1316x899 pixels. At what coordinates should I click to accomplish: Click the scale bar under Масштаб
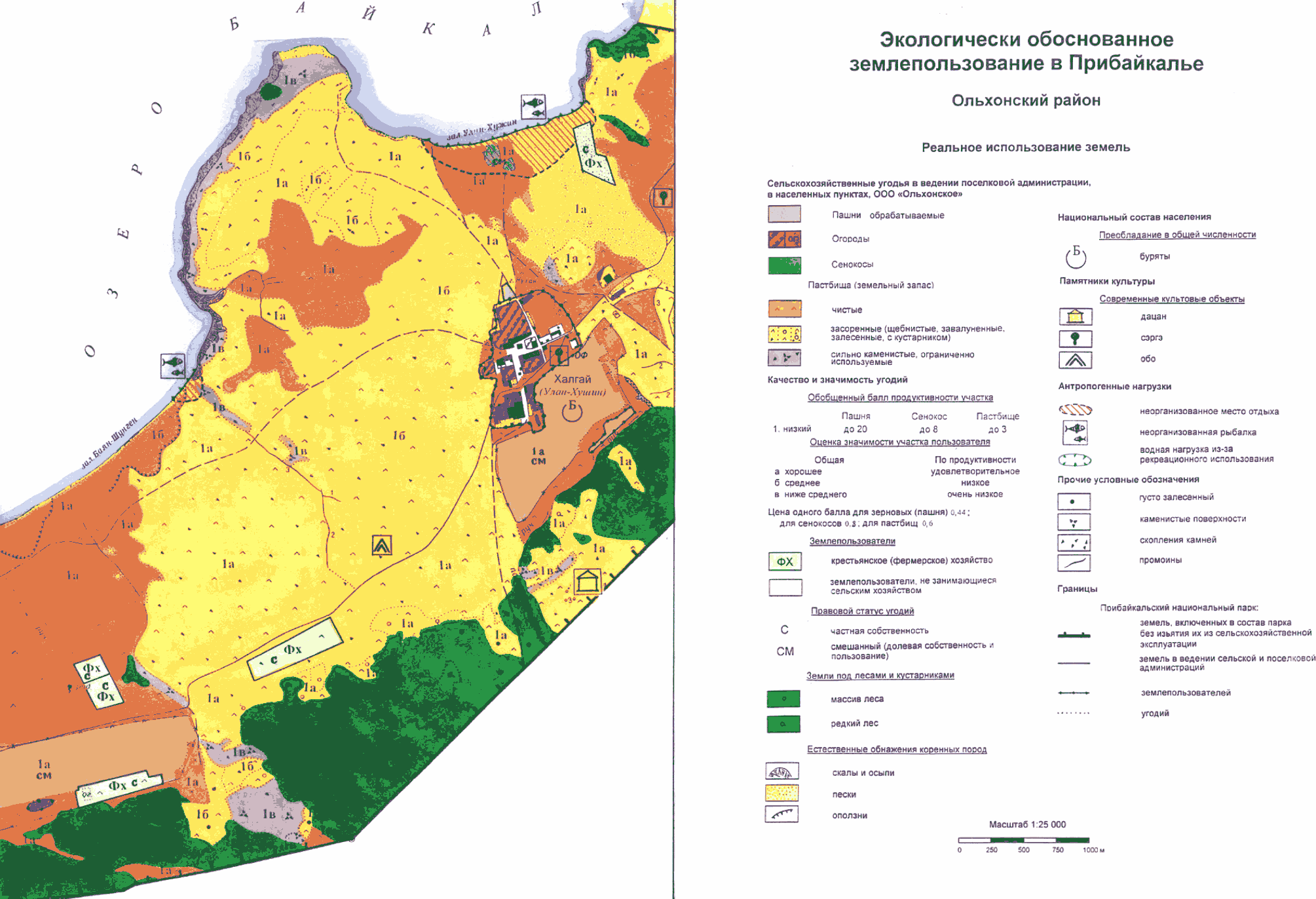click(1023, 839)
